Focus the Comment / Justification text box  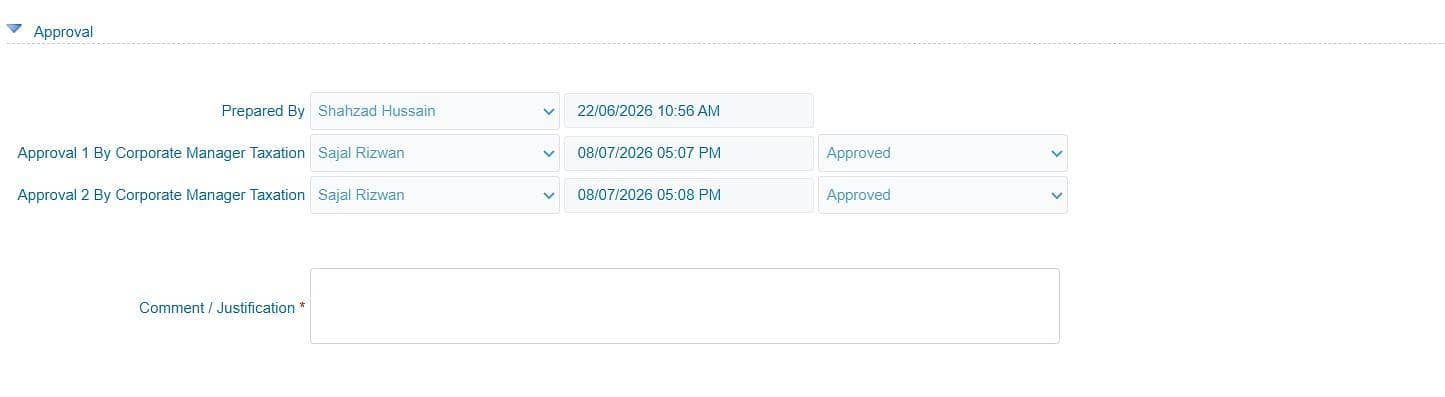[685, 306]
